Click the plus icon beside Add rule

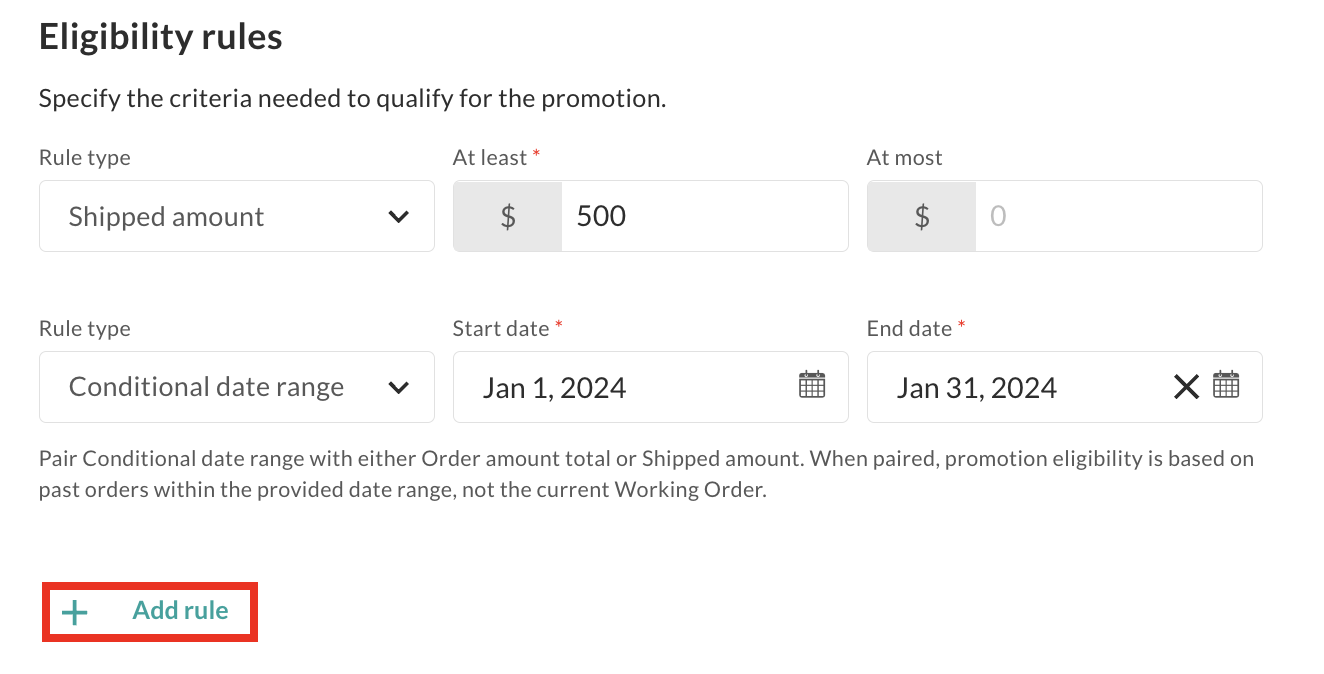(x=75, y=612)
